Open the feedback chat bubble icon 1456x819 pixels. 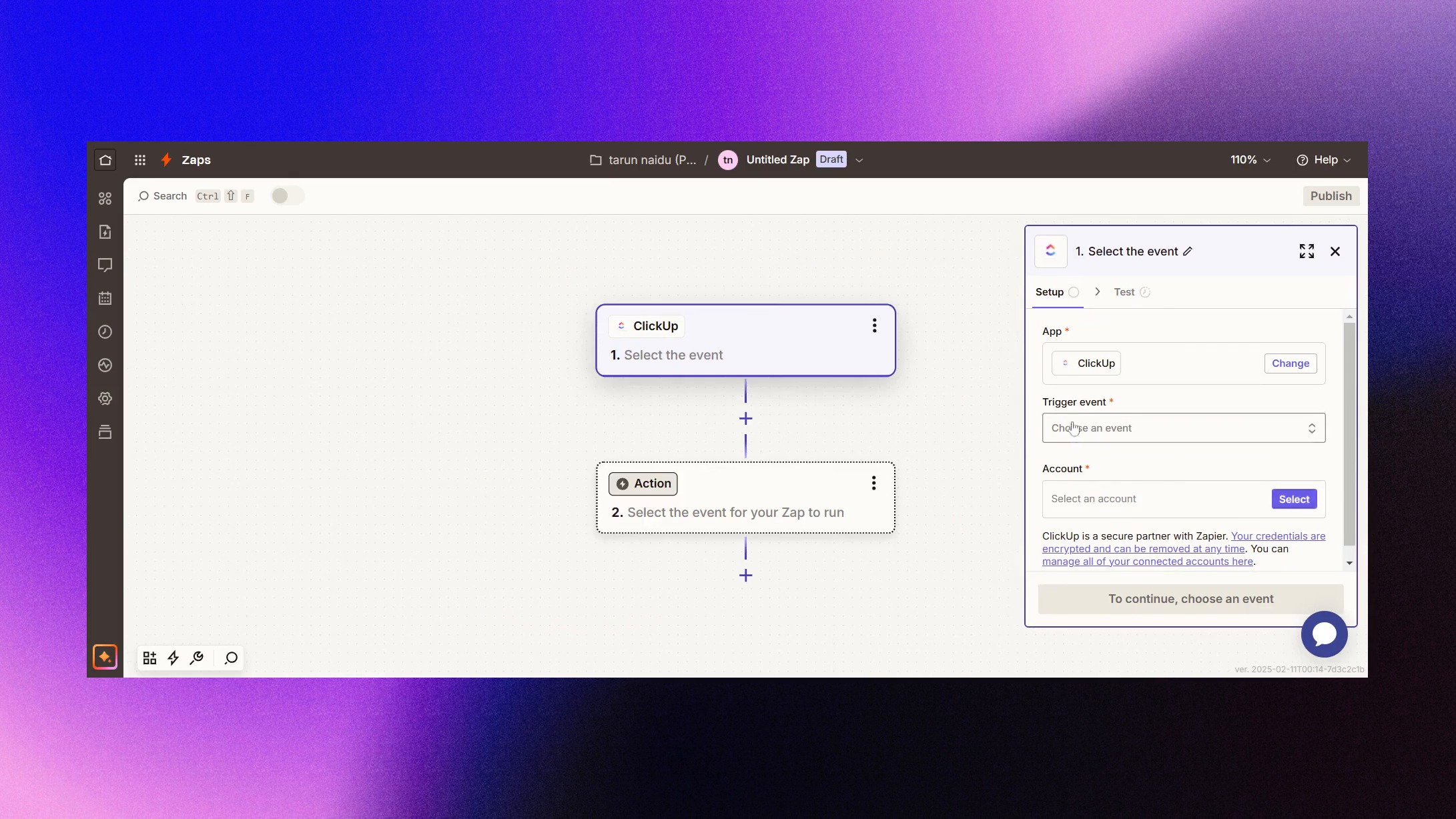click(x=105, y=265)
